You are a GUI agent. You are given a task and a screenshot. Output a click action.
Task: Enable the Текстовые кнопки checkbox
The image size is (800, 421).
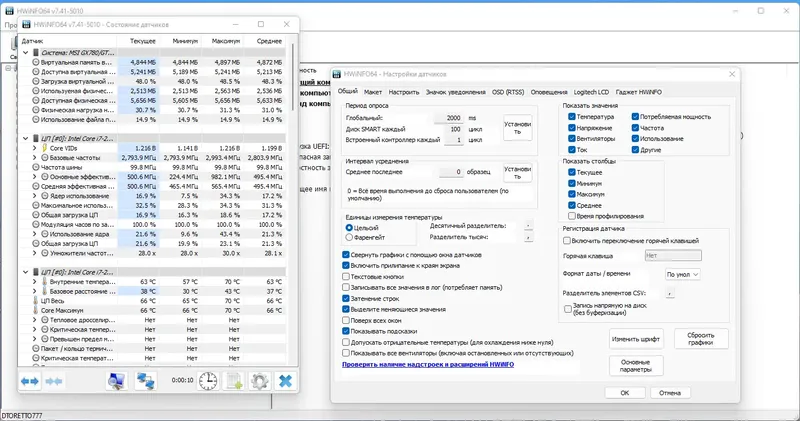[x=346, y=277]
